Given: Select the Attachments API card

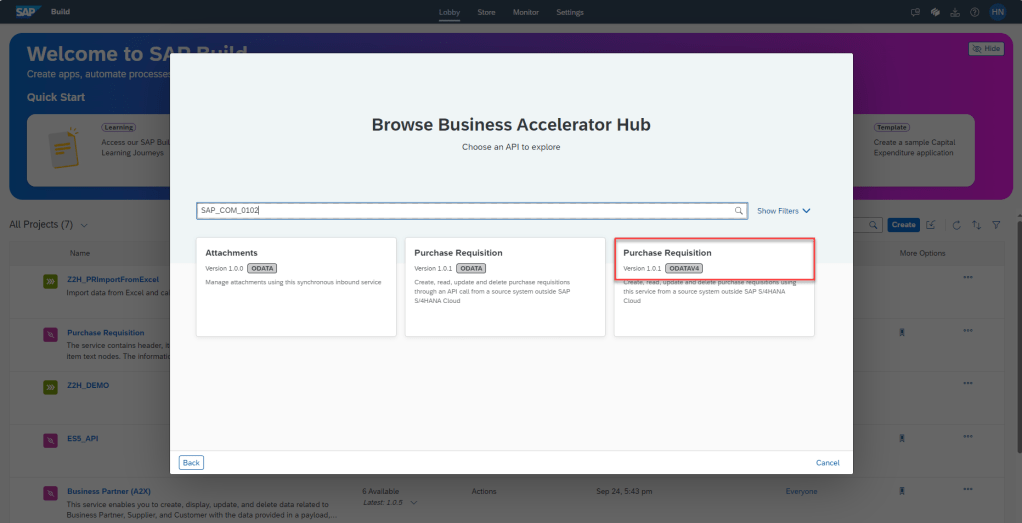Looking at the screenshot, I should pyautogui.click(x=296, y=286).
